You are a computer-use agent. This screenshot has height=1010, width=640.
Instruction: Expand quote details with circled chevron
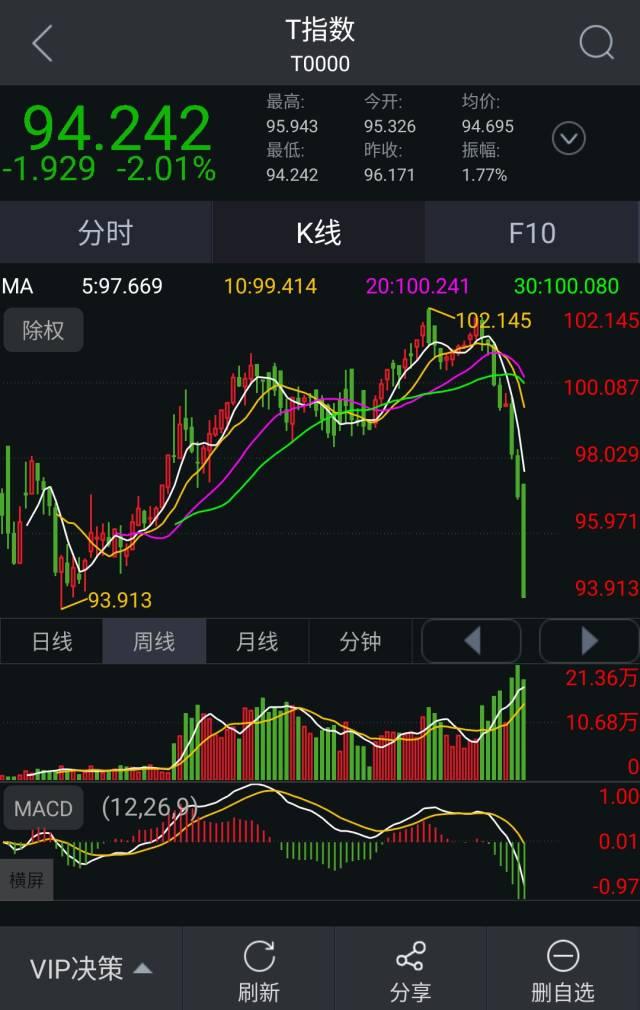[569, 138]
